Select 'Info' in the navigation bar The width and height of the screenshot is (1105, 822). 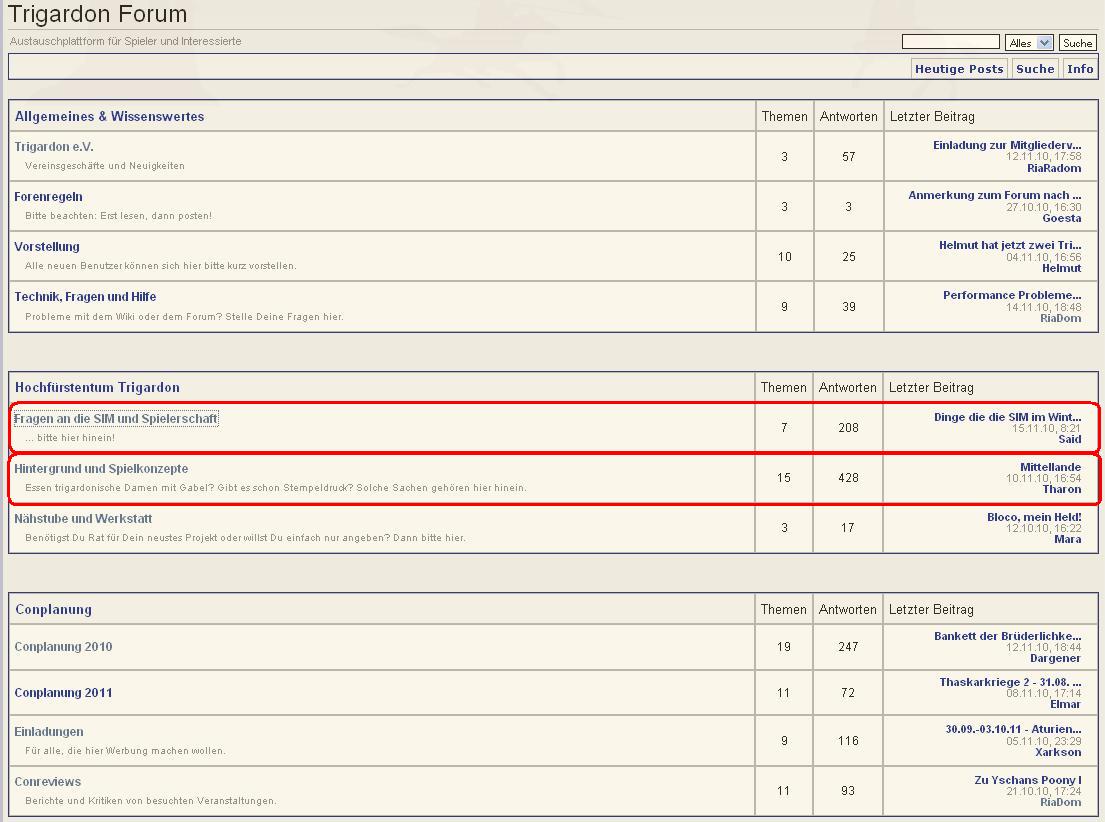pyautogui.click(x=1080, y=69)
